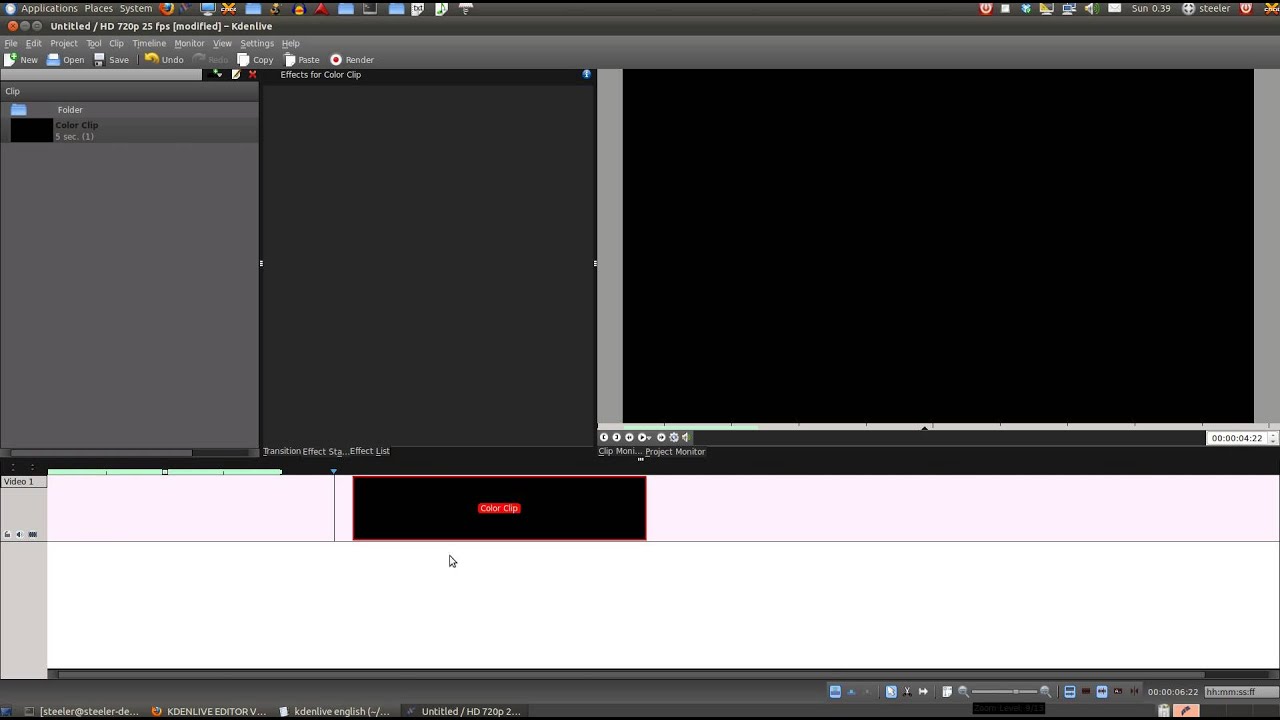Switch to the Clip Monitor tab
Image resolution: width=1280 pixels, height=720 pixels.
[619, 451]
